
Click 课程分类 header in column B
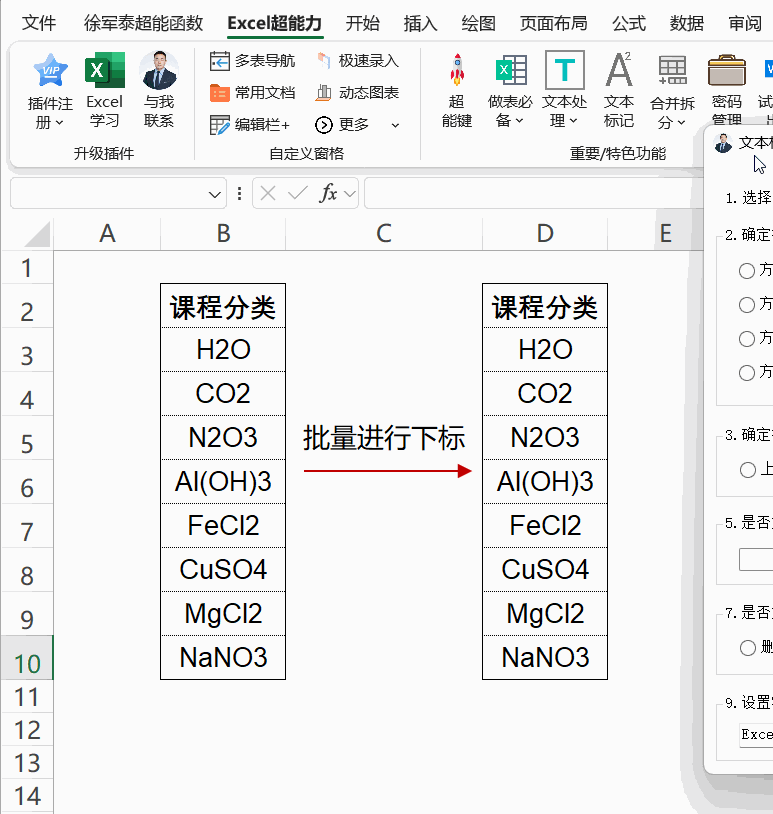point(223,306)
